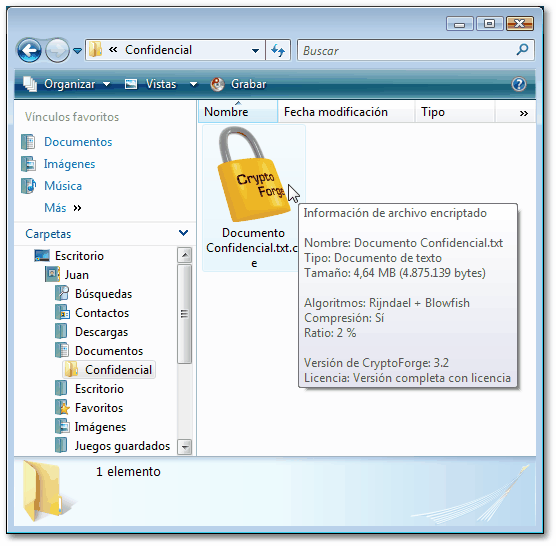Click the folder tree scroll up arrow
Image resolution: width=556 pixels, height=546 pixels.
point(184,255)
